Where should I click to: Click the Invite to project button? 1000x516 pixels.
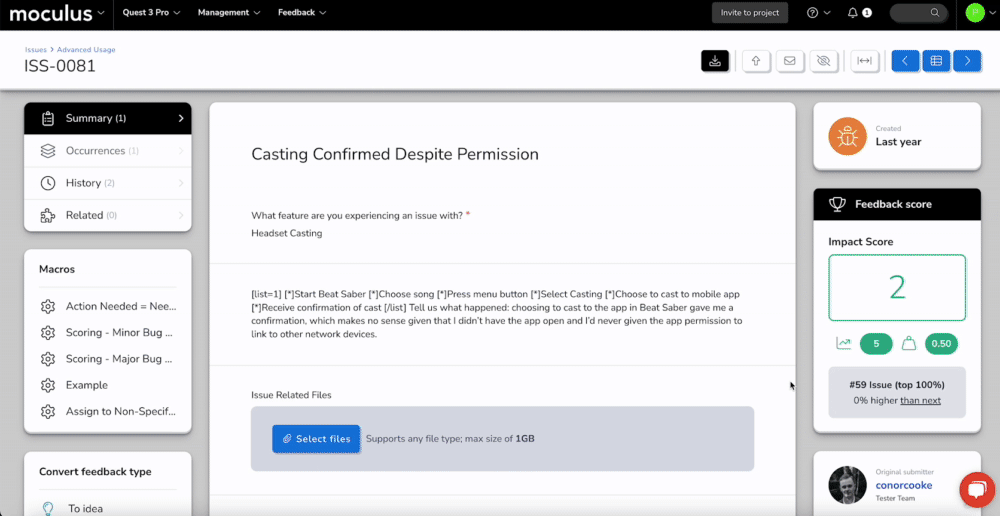point(750,13)
